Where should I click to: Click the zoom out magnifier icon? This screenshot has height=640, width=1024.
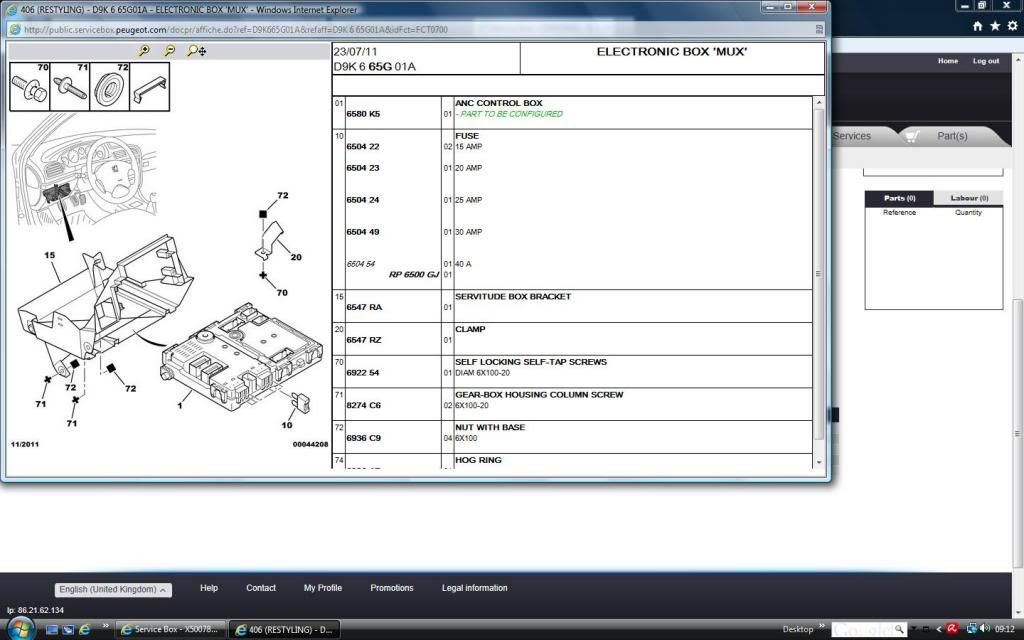169,50
